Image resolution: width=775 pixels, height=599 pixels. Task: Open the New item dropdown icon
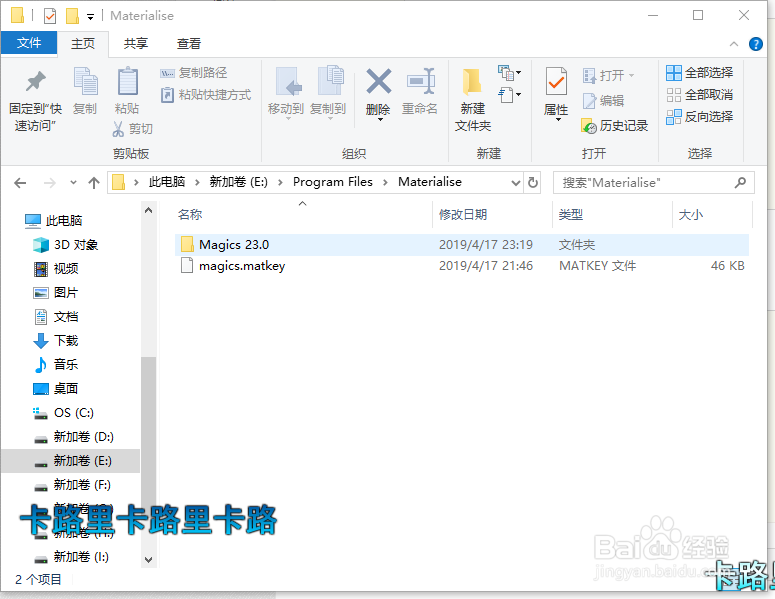pos(509,73)
